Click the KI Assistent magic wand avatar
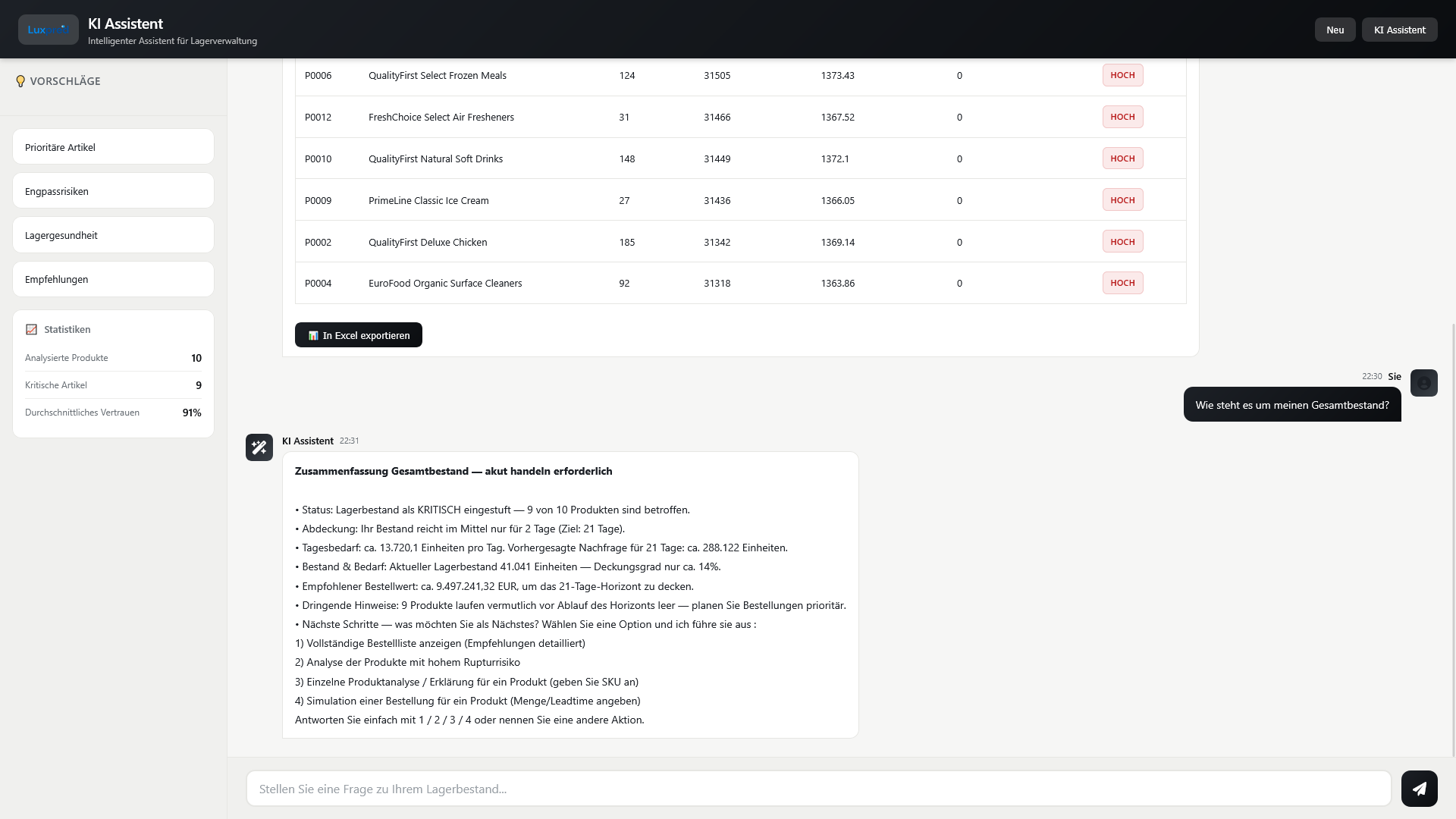The image size is (1456, 819). [x=259, y=447]
